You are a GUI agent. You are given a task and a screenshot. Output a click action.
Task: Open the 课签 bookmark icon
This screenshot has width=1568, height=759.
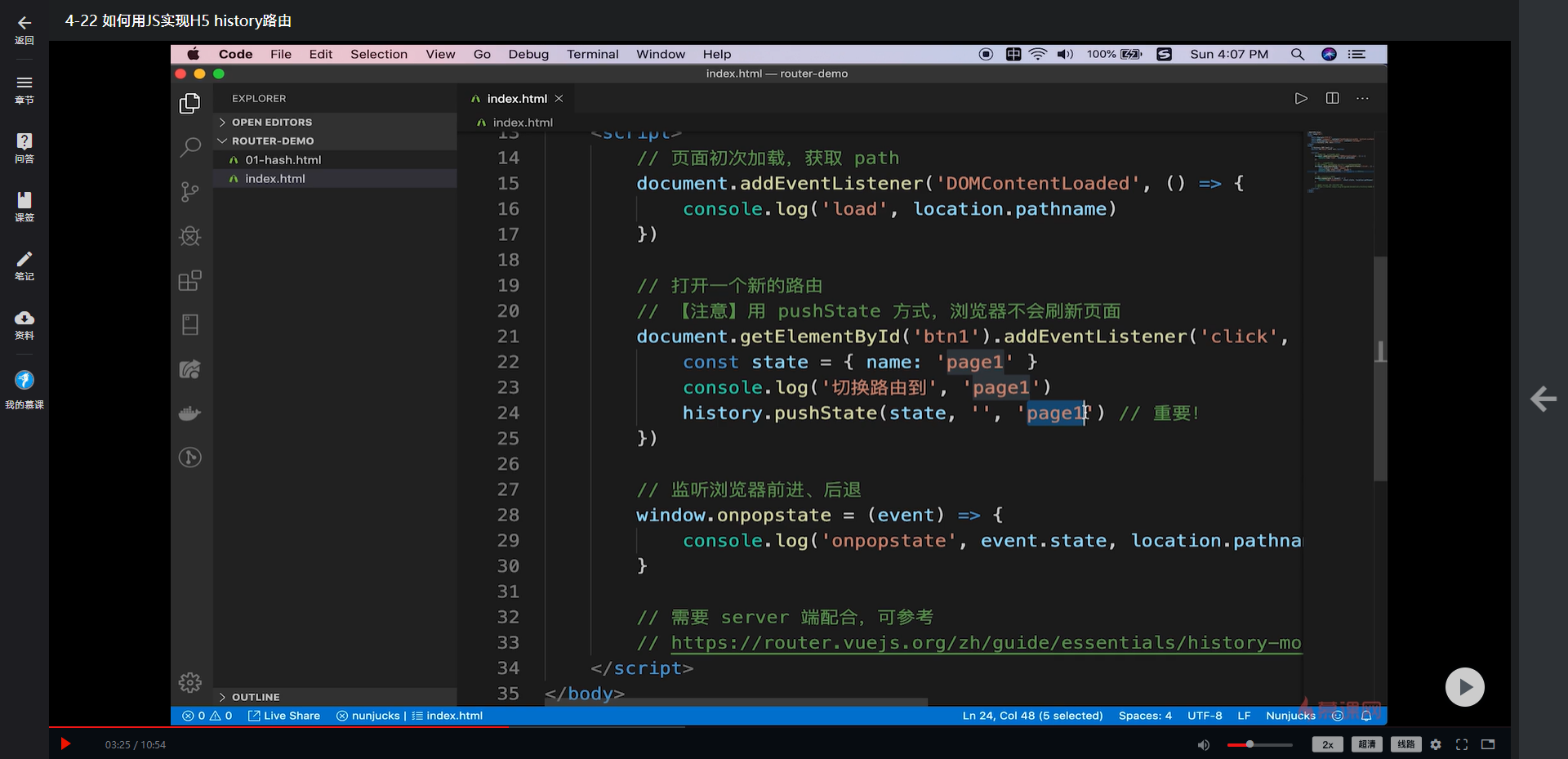coord(24,200)
